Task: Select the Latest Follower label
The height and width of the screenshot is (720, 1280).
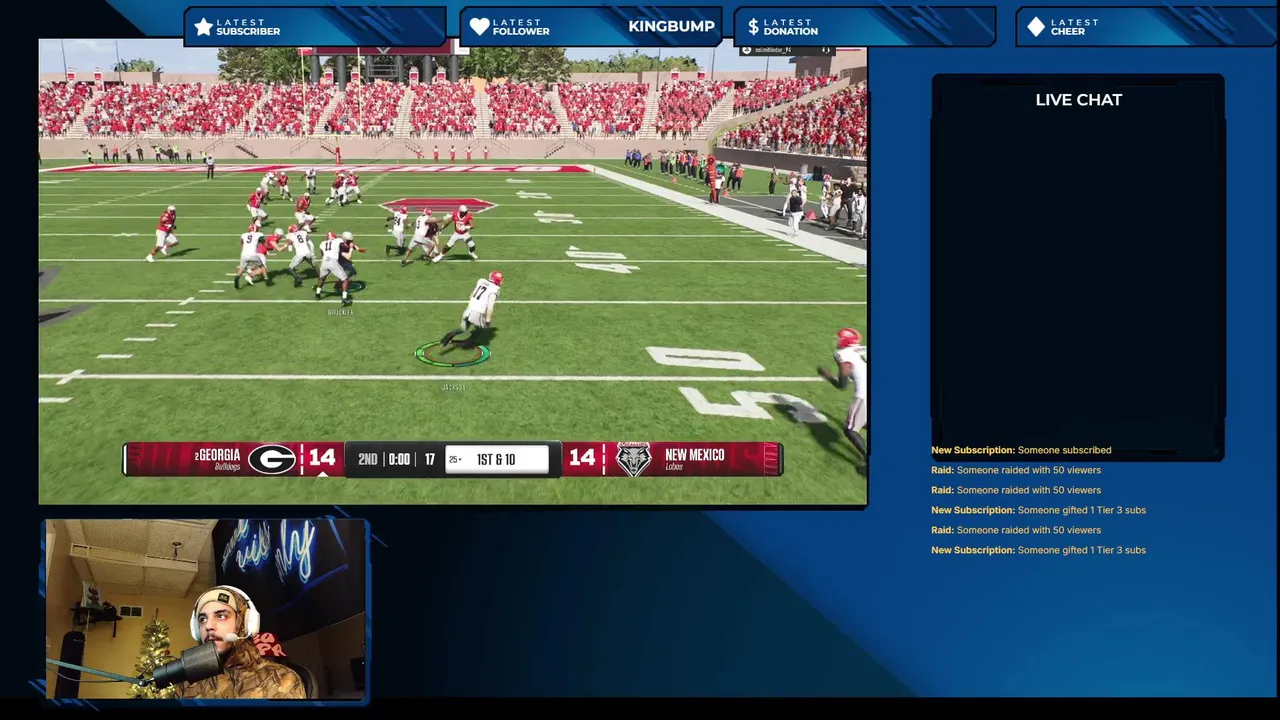Action: [521, 27]
